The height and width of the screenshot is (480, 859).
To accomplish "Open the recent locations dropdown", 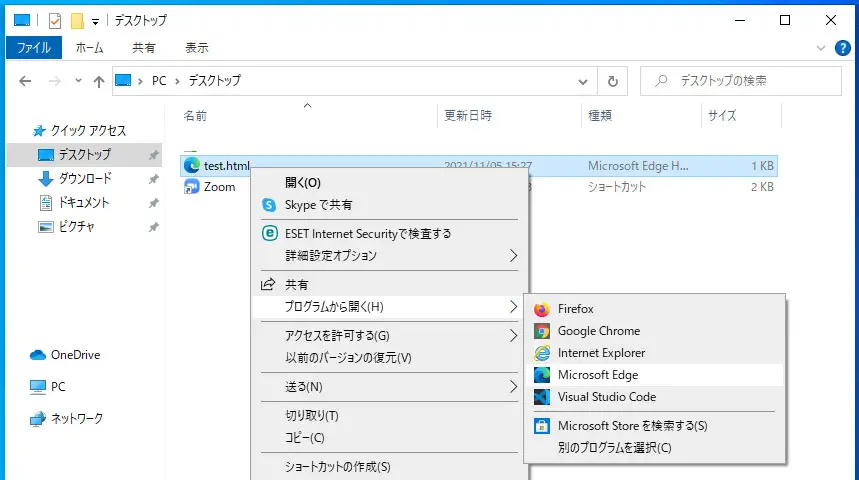I will (78, 81).
